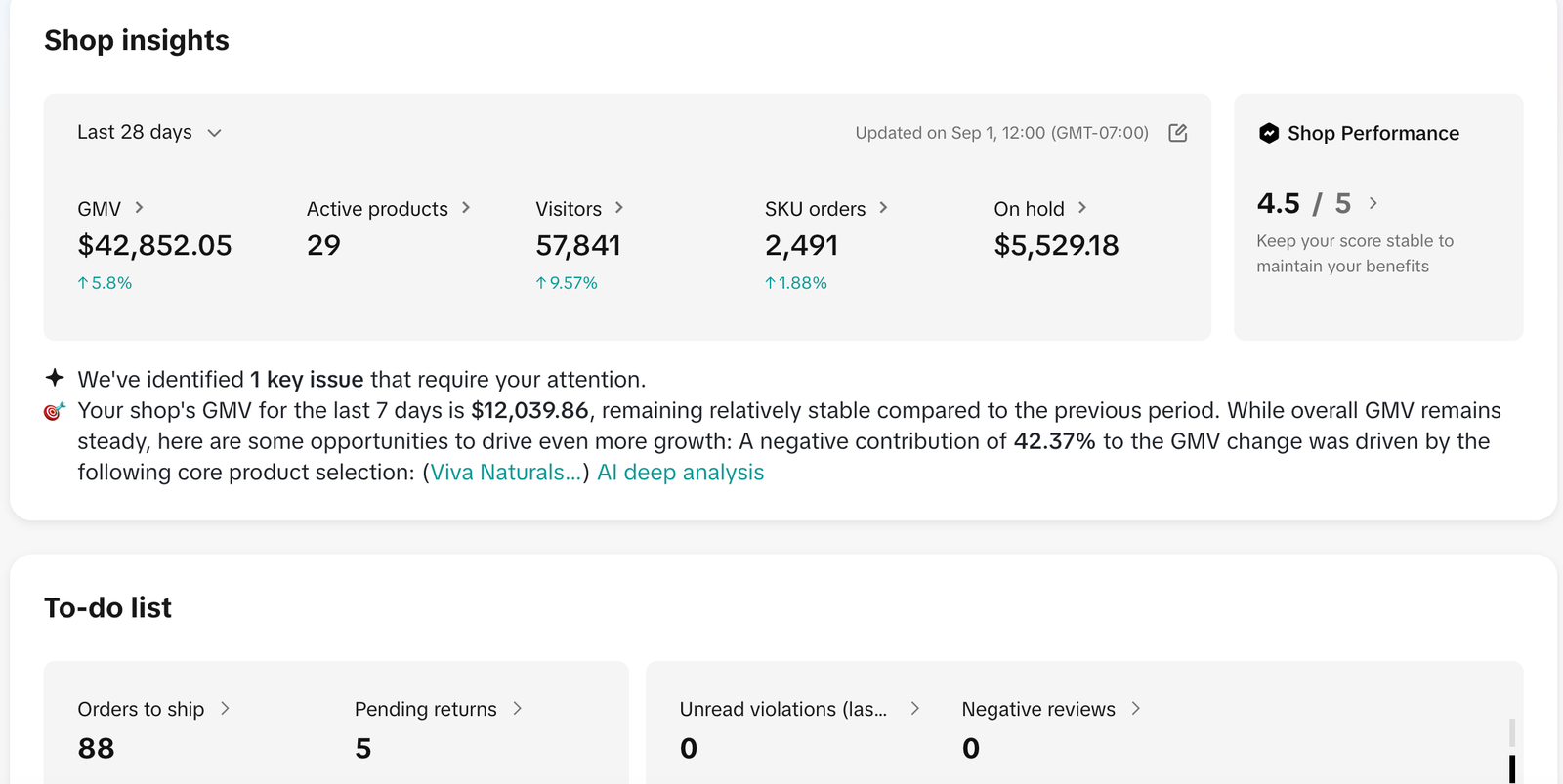Open SKU orders chevron arrow
1563x784 pixels.
click(x=883, y=207)
